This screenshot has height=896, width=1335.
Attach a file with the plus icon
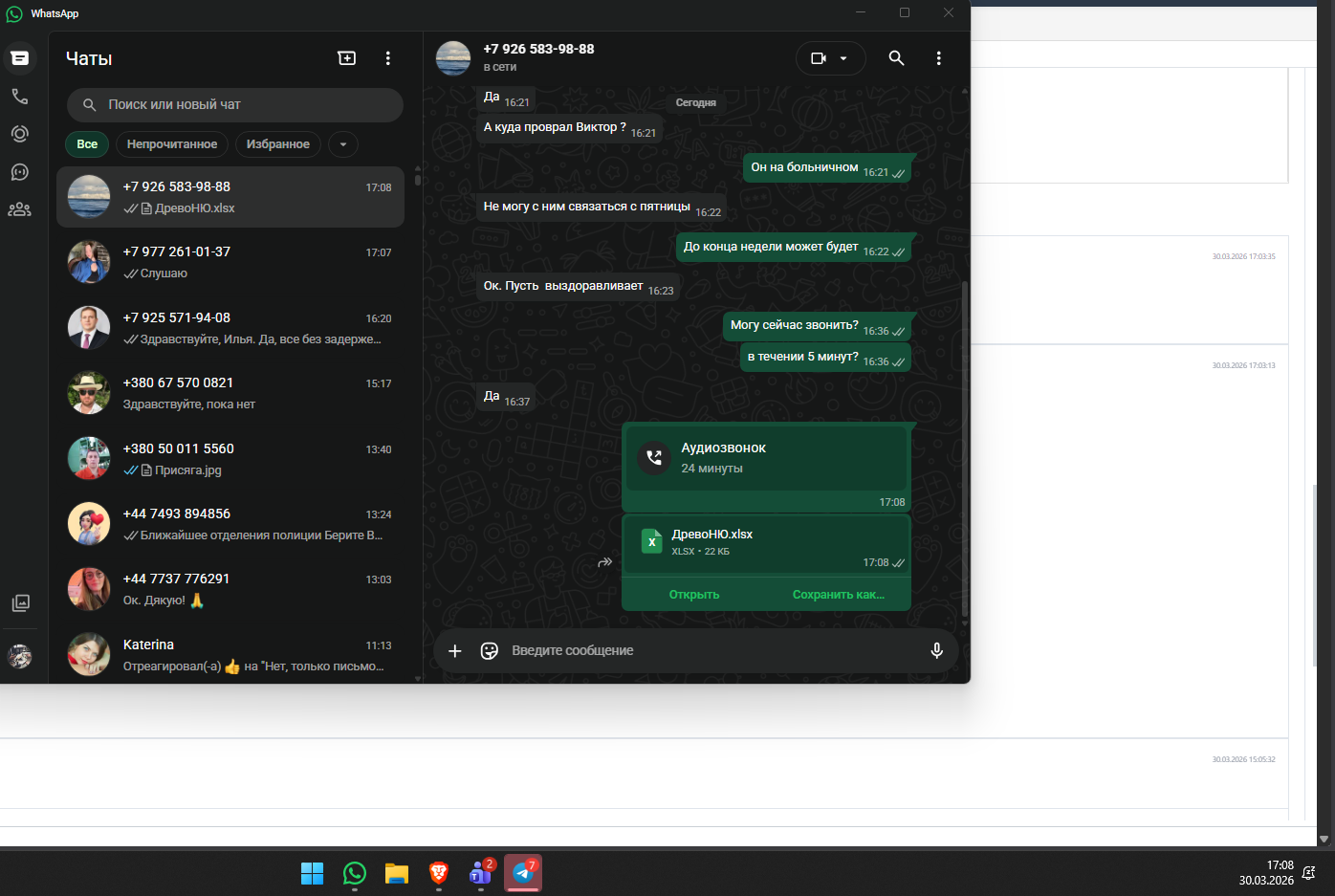(x=455, y=650)
